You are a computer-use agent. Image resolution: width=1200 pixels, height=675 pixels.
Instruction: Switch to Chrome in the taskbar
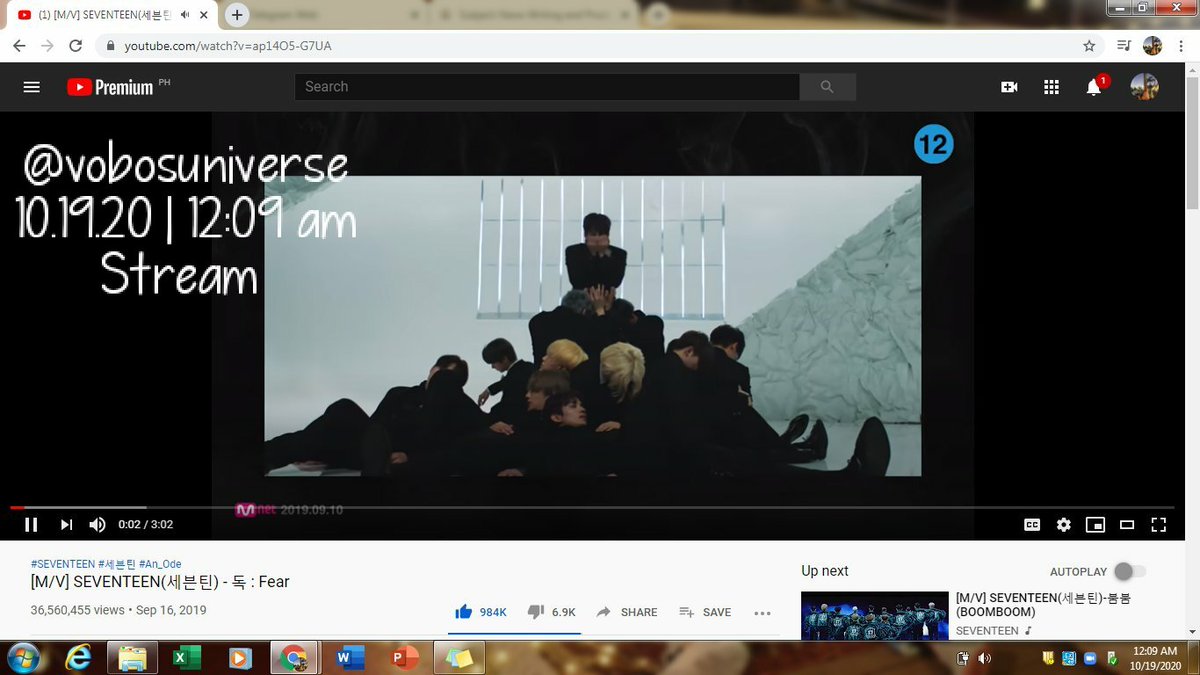[x=294, y=658]
